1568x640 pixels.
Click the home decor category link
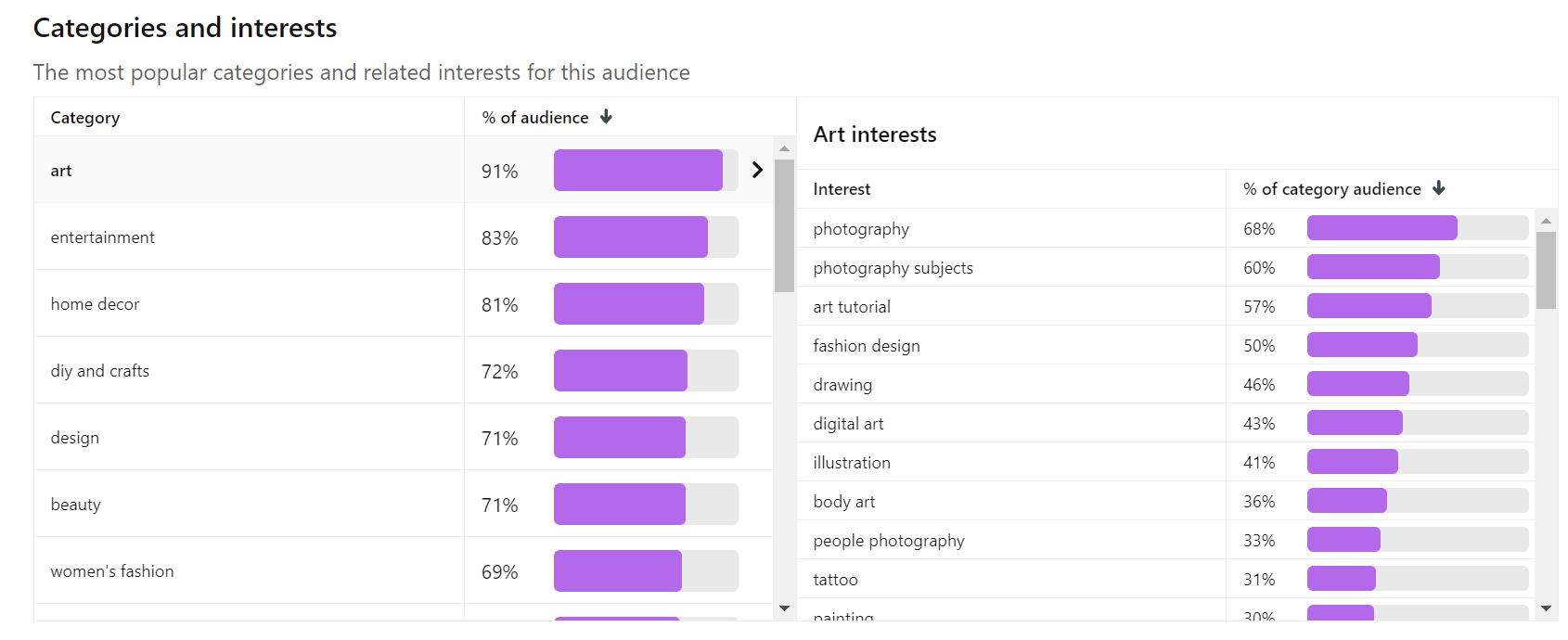tap(95, 303)
